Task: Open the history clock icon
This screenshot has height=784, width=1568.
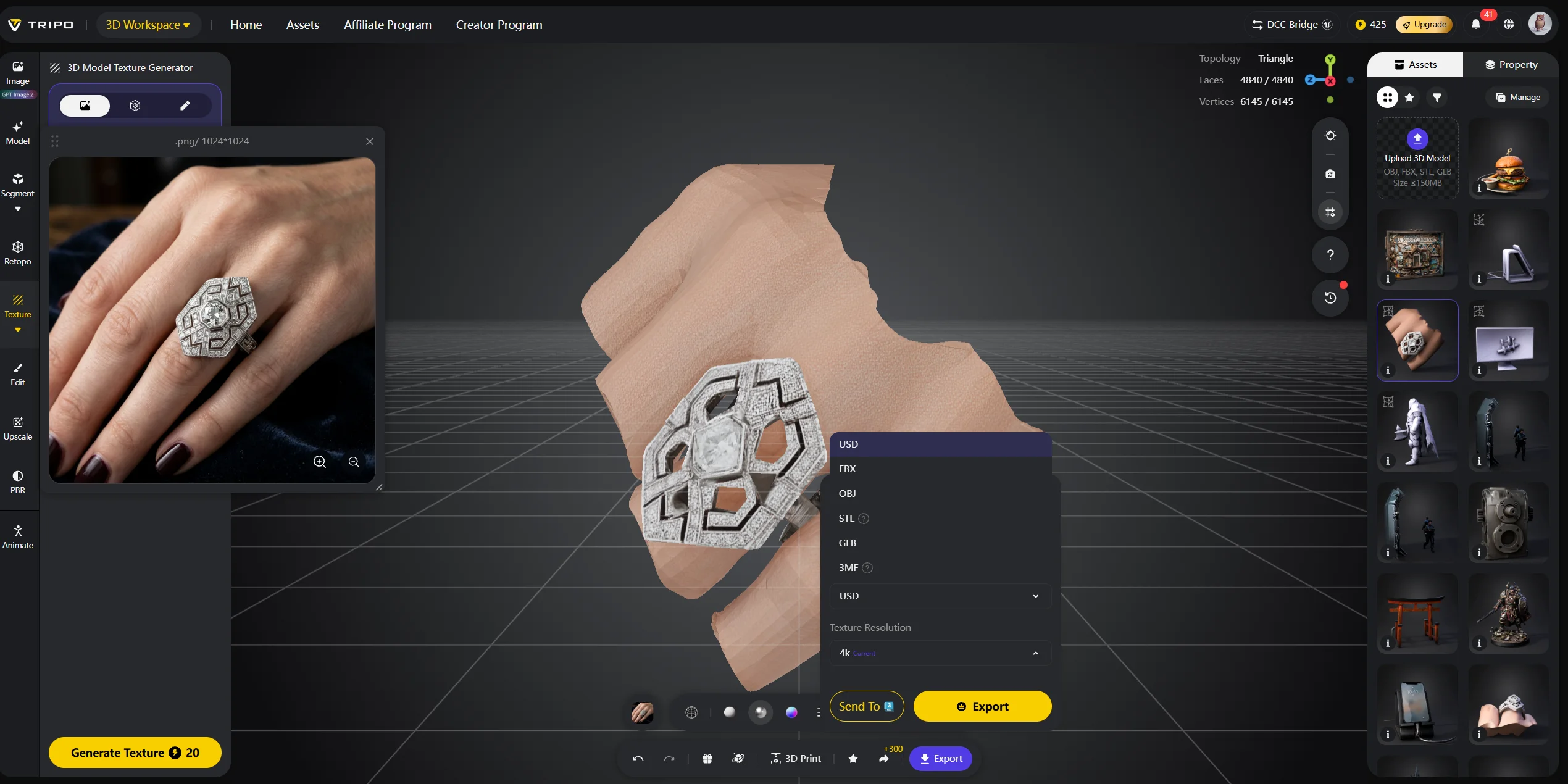Action: point(1330,298)
